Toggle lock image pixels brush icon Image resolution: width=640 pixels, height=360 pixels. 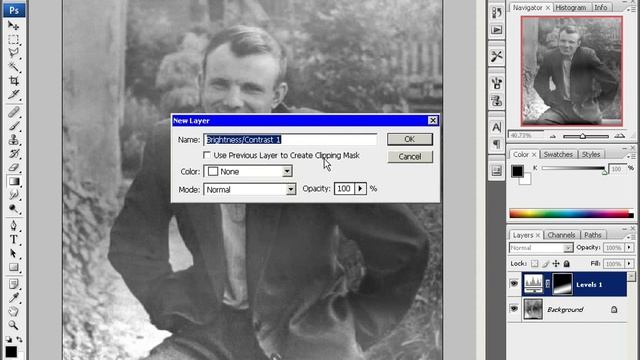point(546,264)
